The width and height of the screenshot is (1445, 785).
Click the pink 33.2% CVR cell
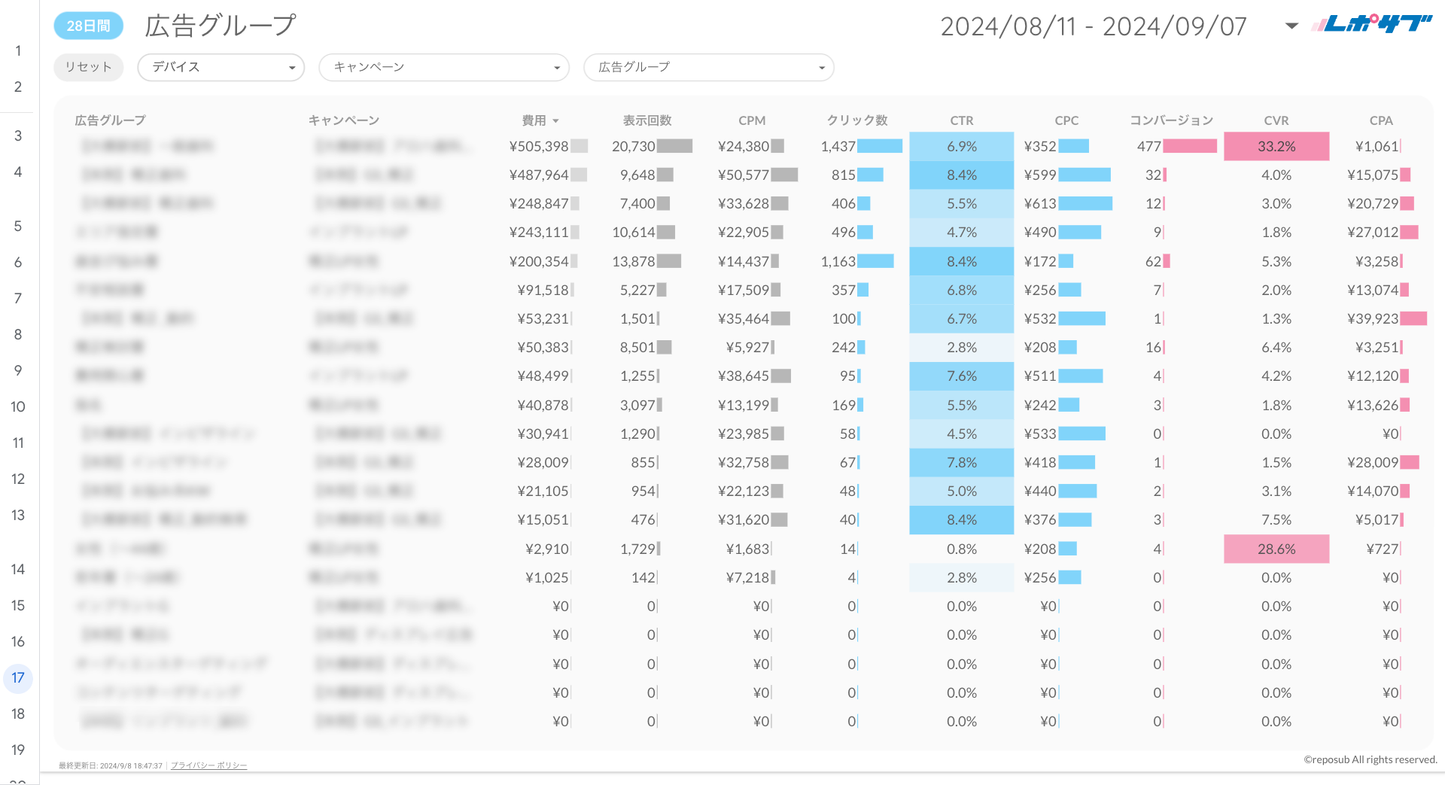point(1276,146)
